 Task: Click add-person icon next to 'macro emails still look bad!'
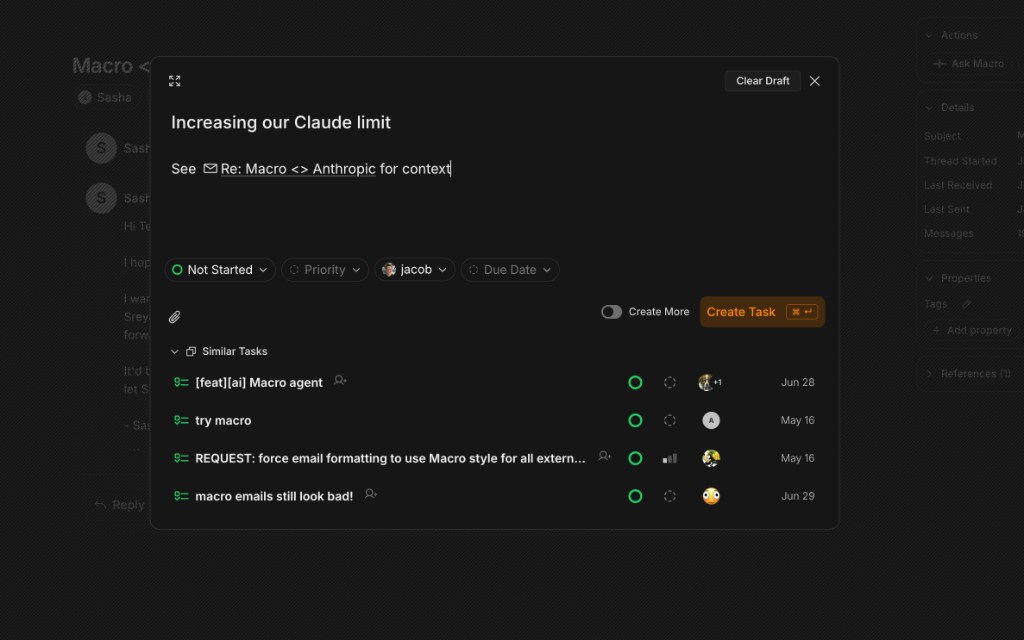371,494
